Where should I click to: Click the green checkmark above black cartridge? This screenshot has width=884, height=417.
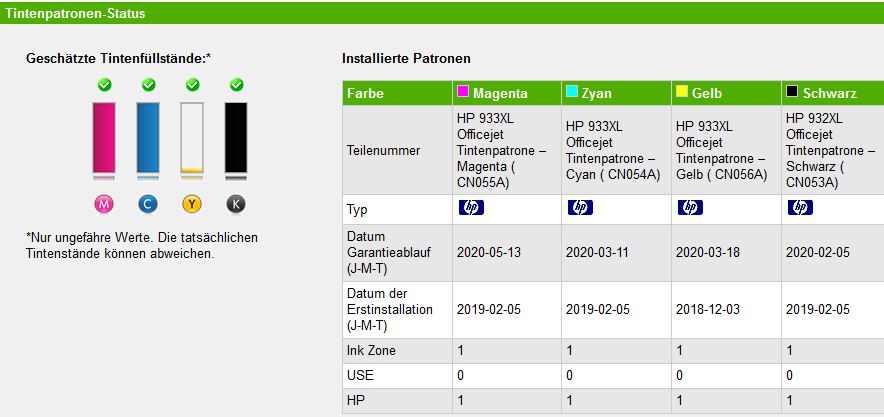(x=237, y=85)
